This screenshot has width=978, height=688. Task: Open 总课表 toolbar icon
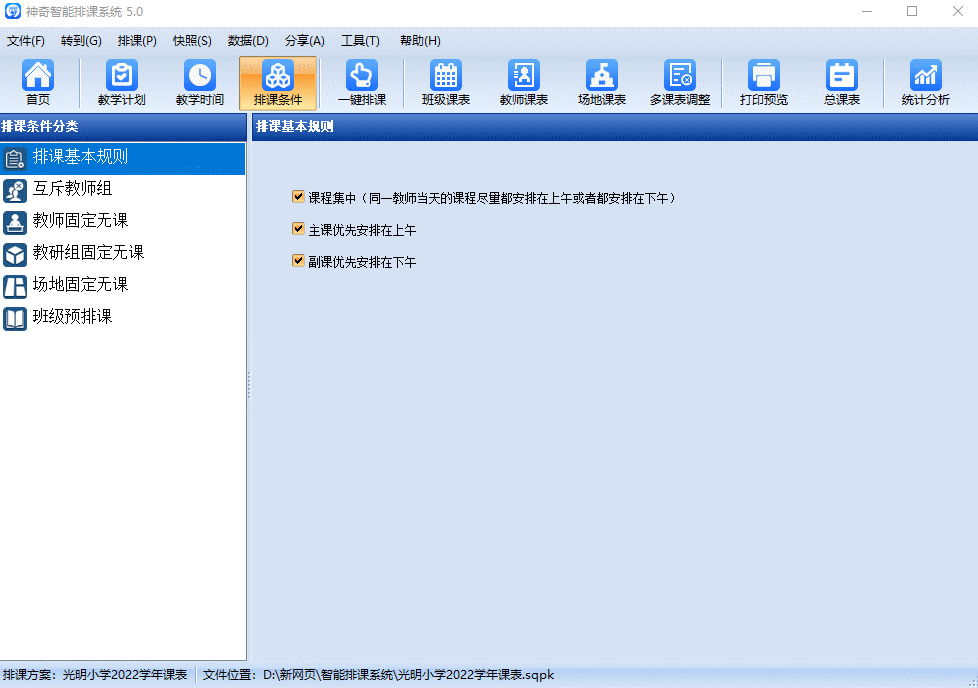click(x=841, y=82)
